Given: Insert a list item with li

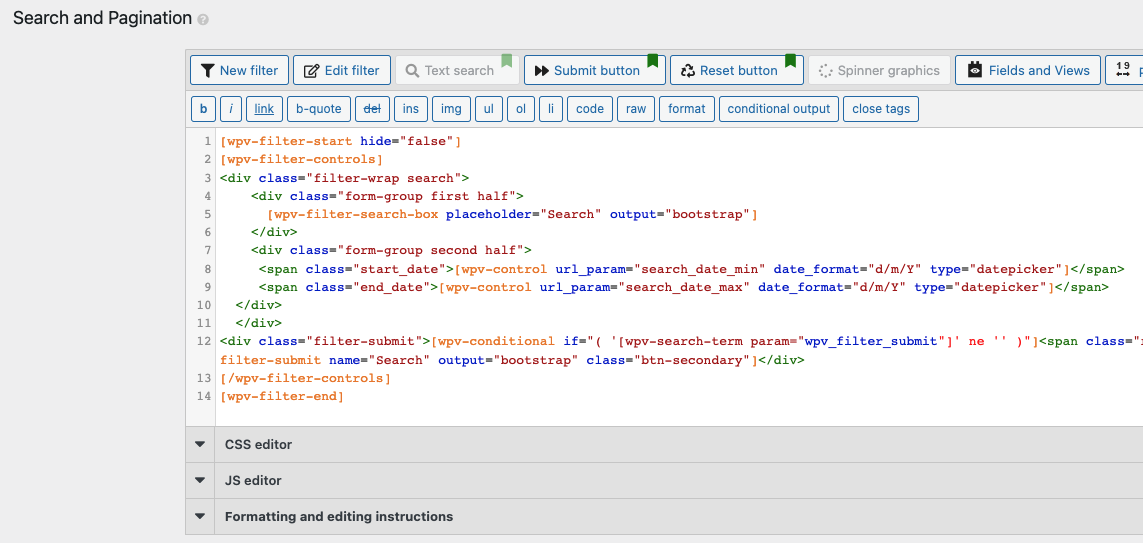Looking at the screenshot, I should click(550, 109).
